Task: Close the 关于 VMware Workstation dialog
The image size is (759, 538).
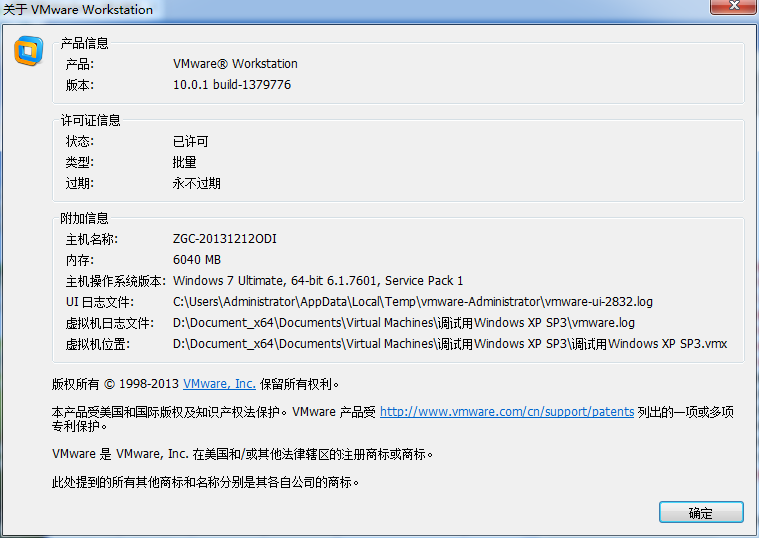Action: coord(734,6)
